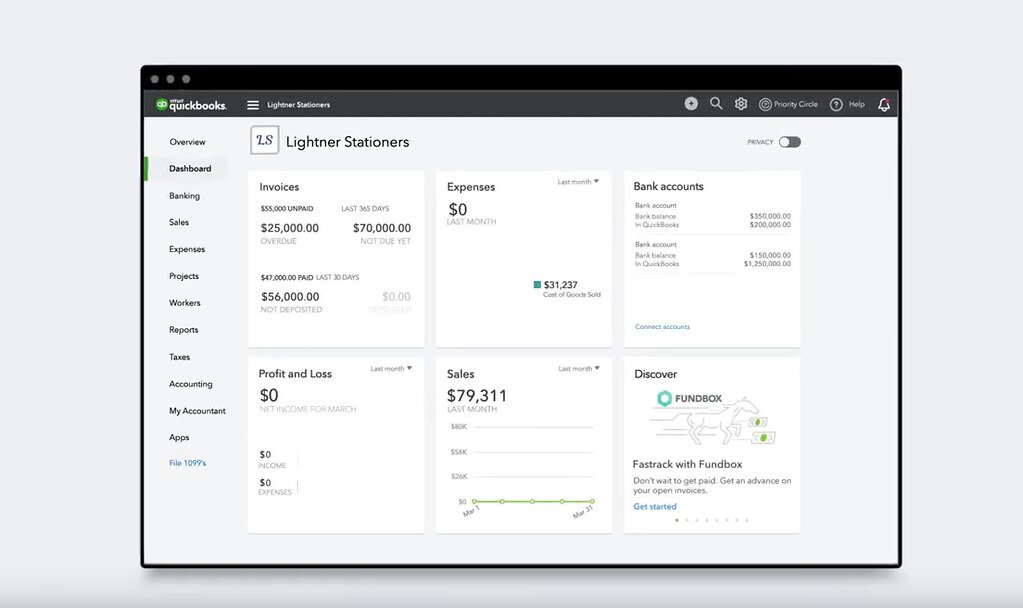The height and width of the screenshot is (608, 1023).
Task: Click the Mar 1 point on the Sales chart
Action: [x=474, y=502]
